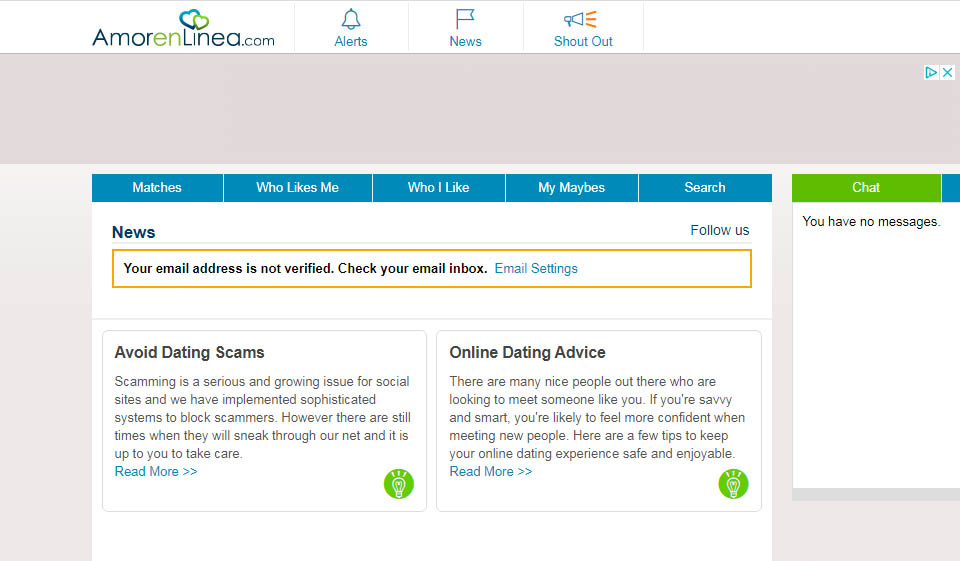Click the horizontal scrollbar below the chat panel
This screenshot has height=561, width=960.
coord(875,494)
